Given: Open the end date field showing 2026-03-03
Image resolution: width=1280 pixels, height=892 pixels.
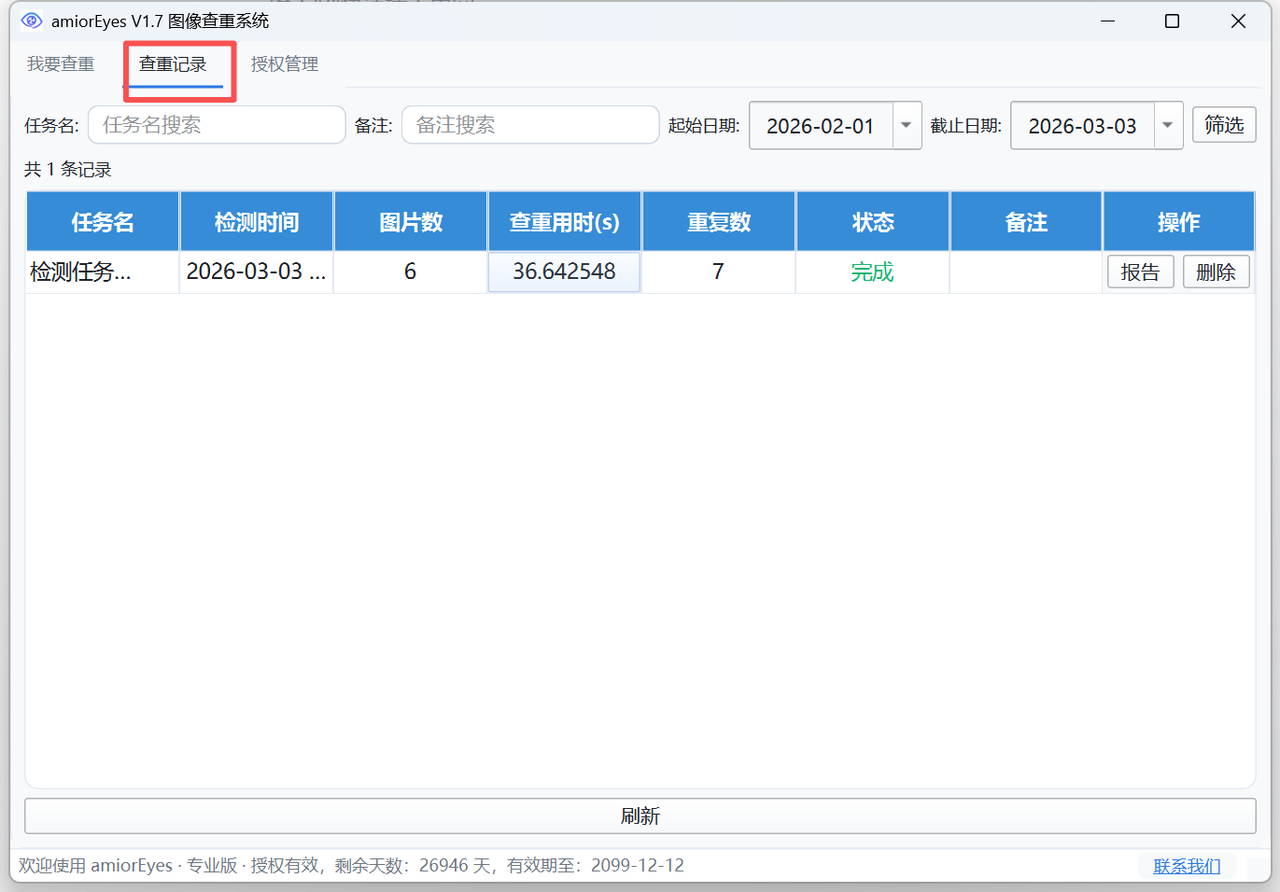Looking at the screenshot, I should [x=1083, y=125].
